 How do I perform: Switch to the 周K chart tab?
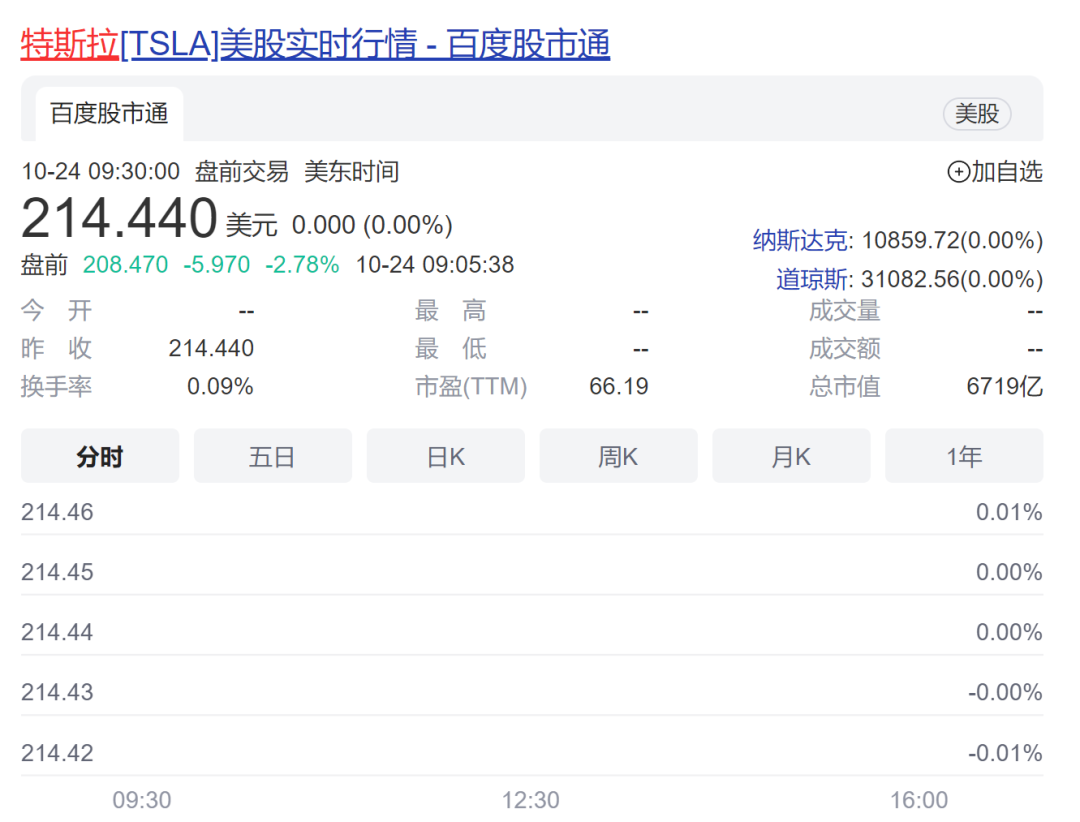[x=619, y=456]
